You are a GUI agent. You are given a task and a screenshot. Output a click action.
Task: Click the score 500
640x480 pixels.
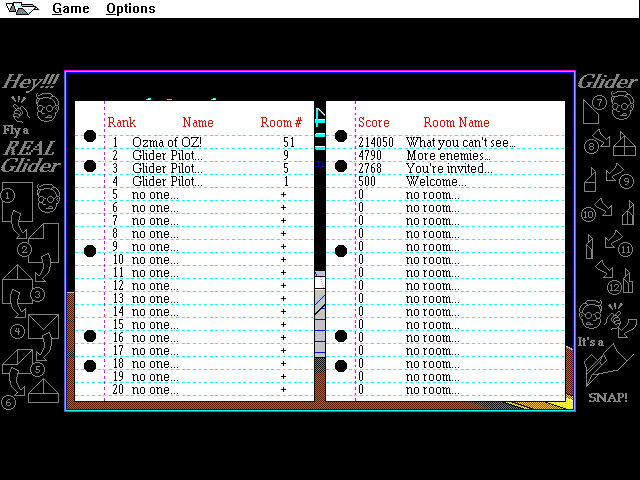(367, 182)
